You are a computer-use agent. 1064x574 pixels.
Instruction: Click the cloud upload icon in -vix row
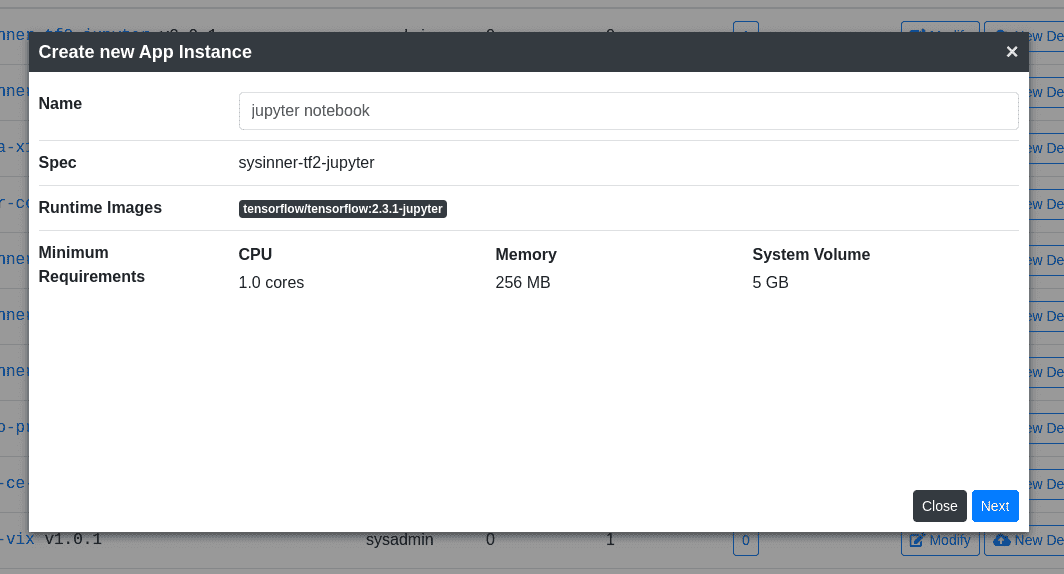(1002, 540)
